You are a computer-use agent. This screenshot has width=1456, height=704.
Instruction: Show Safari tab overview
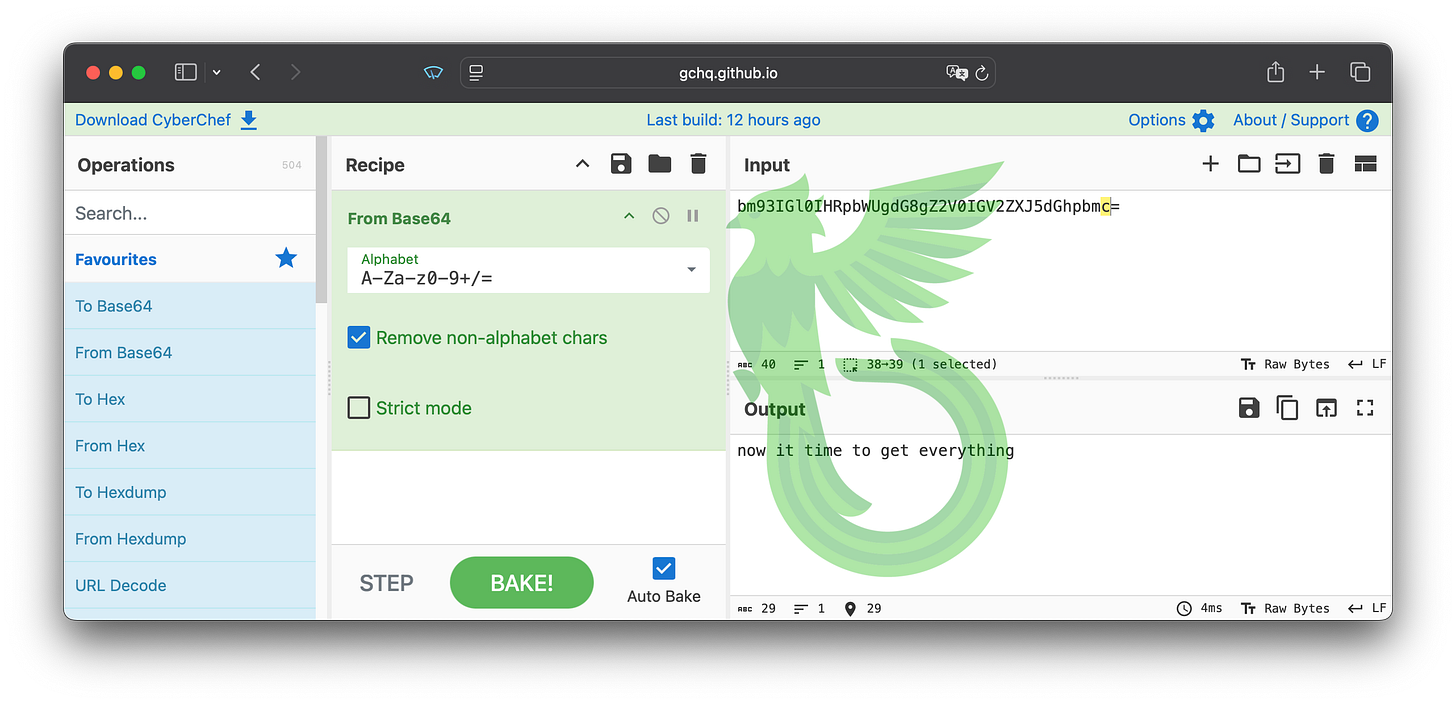pos(1360,72)
